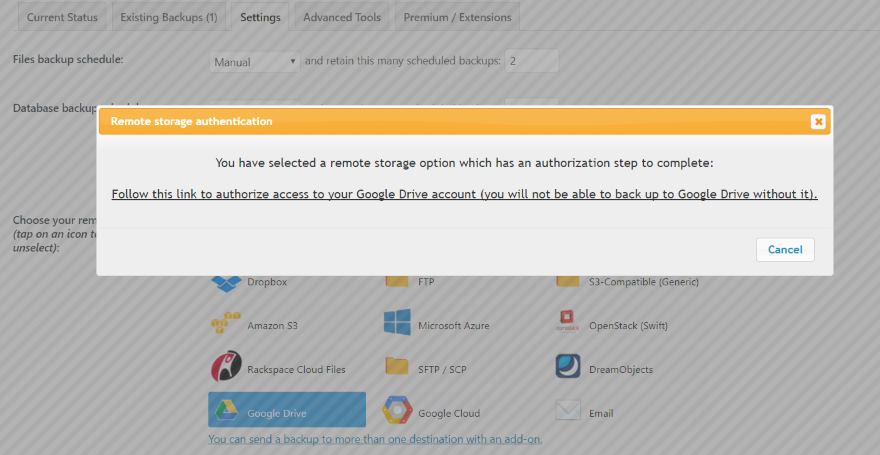The height and width of the screenshot is (455, 880).
Task: Switch to the Current Status tab
Action: [x=62, y=17]
